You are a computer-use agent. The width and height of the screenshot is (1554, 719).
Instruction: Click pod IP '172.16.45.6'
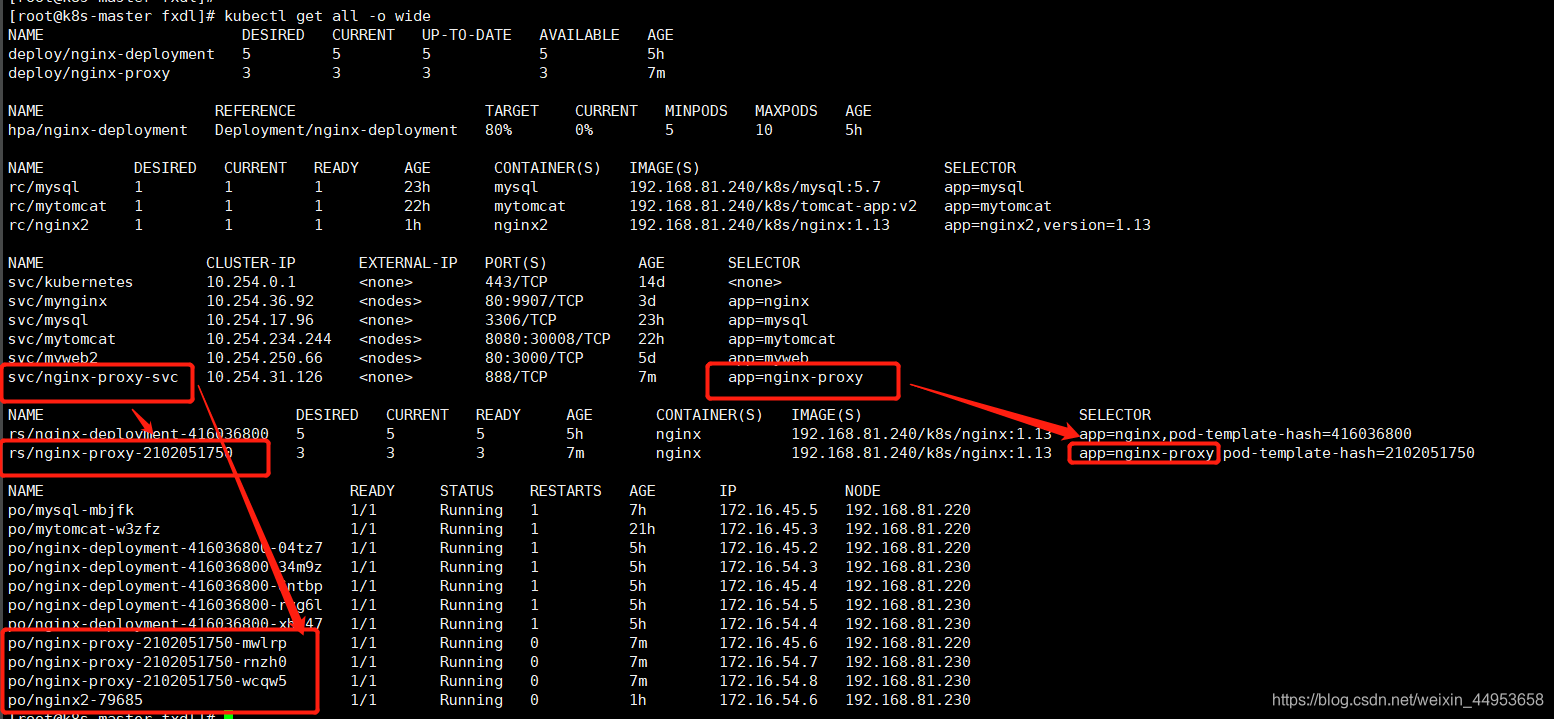click(x=768, y=643)
